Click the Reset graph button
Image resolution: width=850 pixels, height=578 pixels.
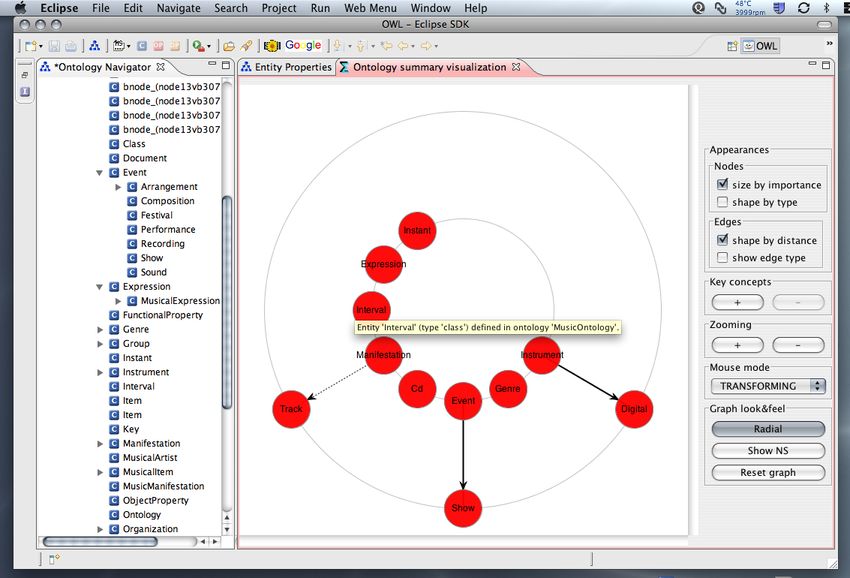[768, 472]
